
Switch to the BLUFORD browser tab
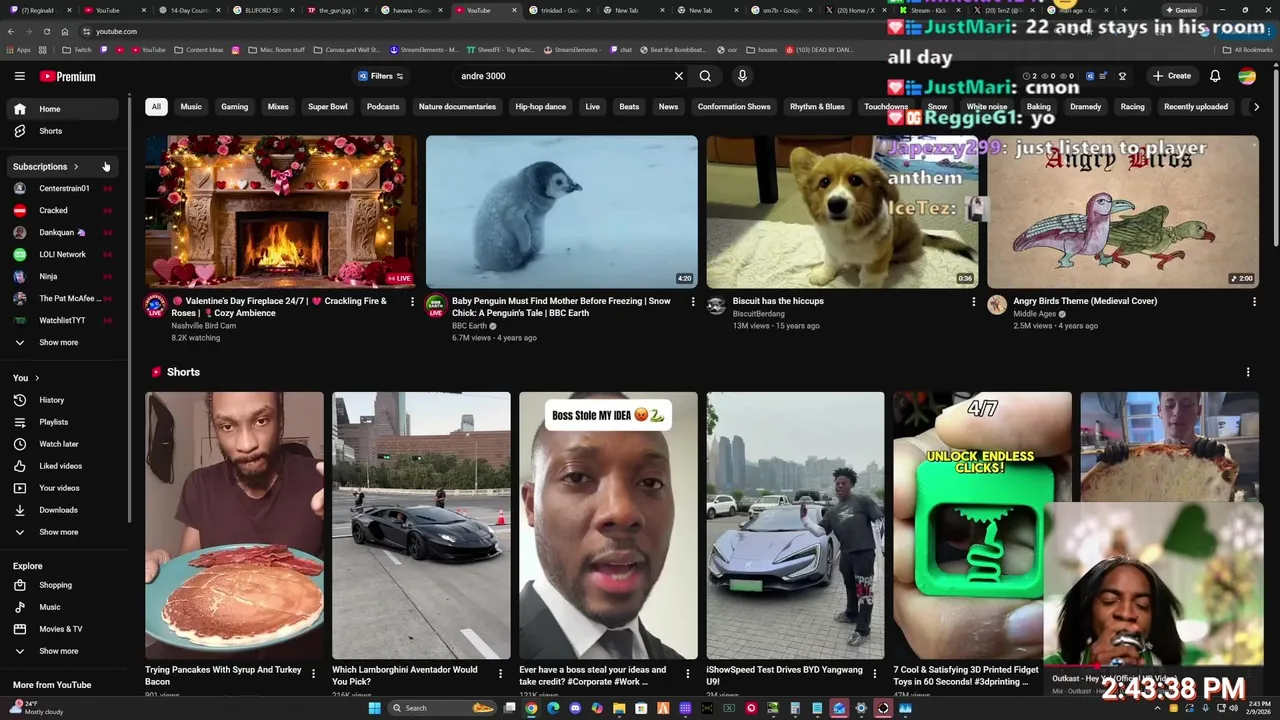[x=263, y=10]
